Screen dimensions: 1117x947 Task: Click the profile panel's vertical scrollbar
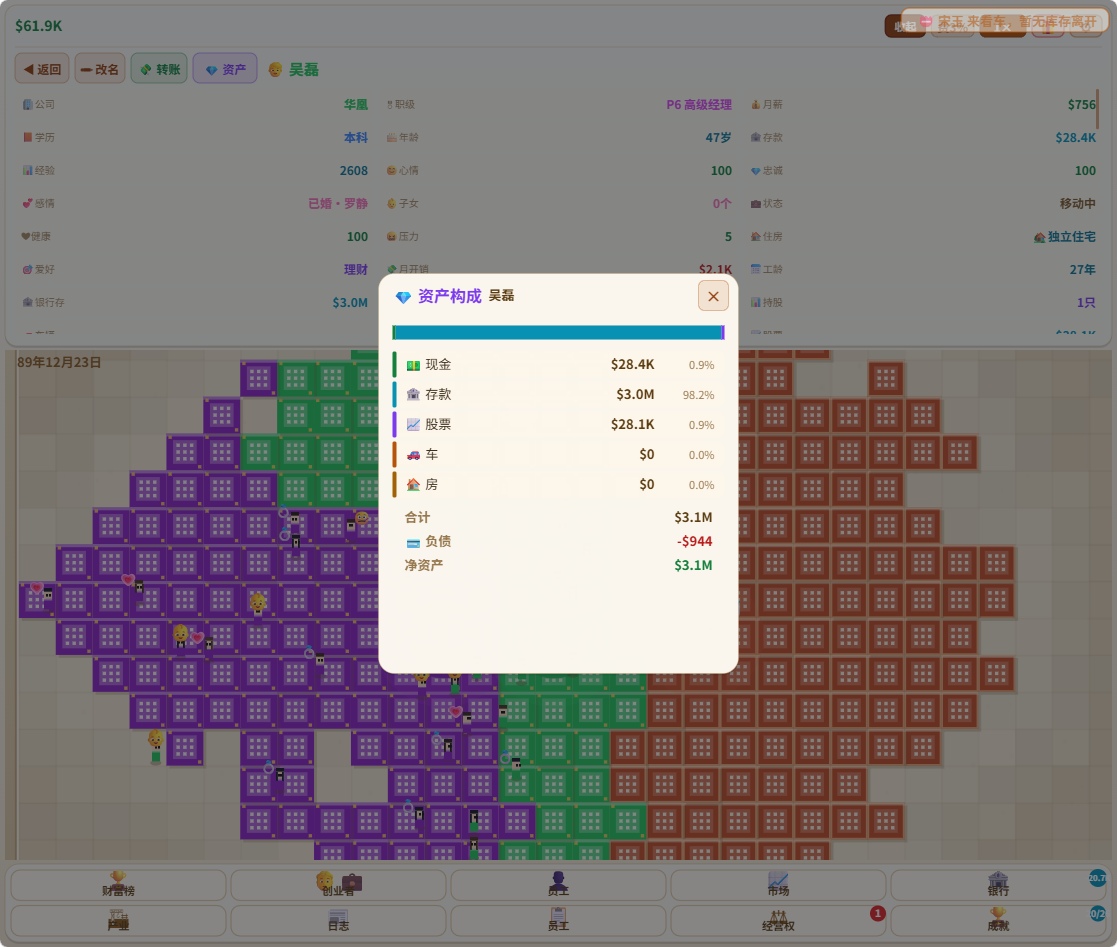point(1097,109)
